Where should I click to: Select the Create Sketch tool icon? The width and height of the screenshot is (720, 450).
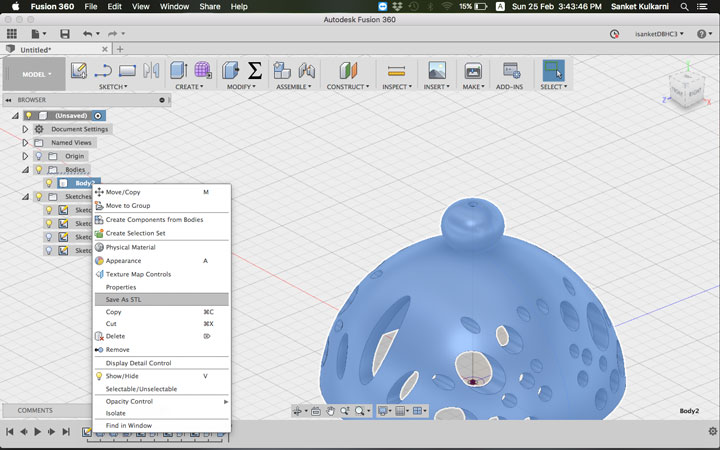click(79, 71)
